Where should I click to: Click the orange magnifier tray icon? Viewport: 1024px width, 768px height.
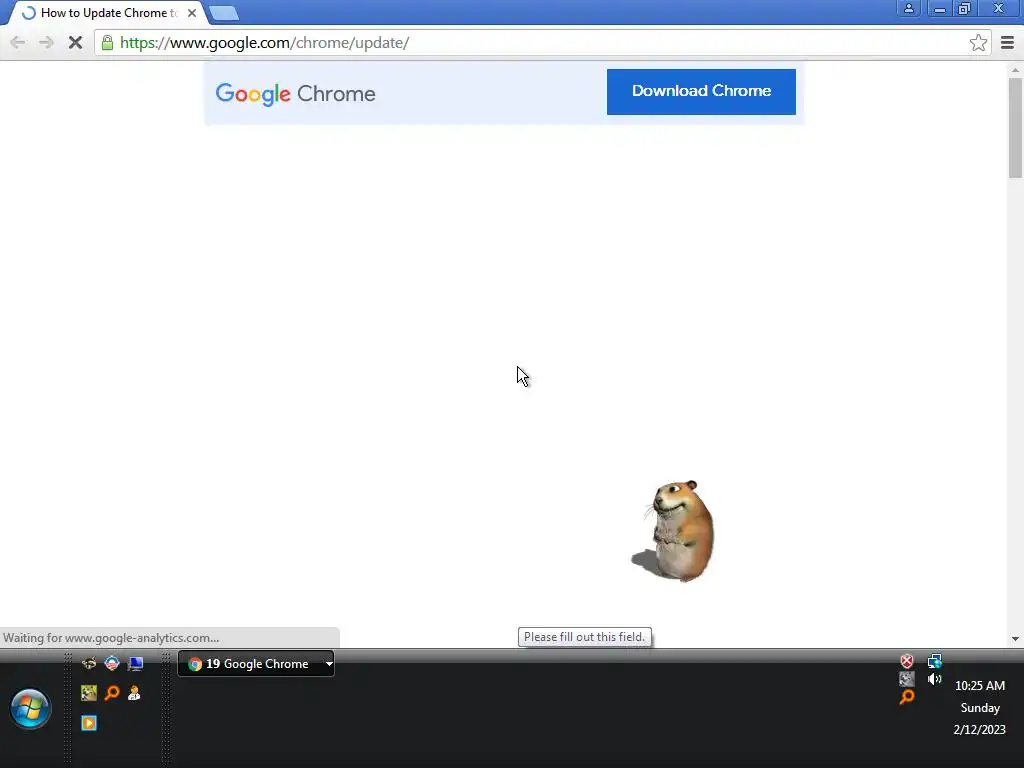(x=906, y=697)
